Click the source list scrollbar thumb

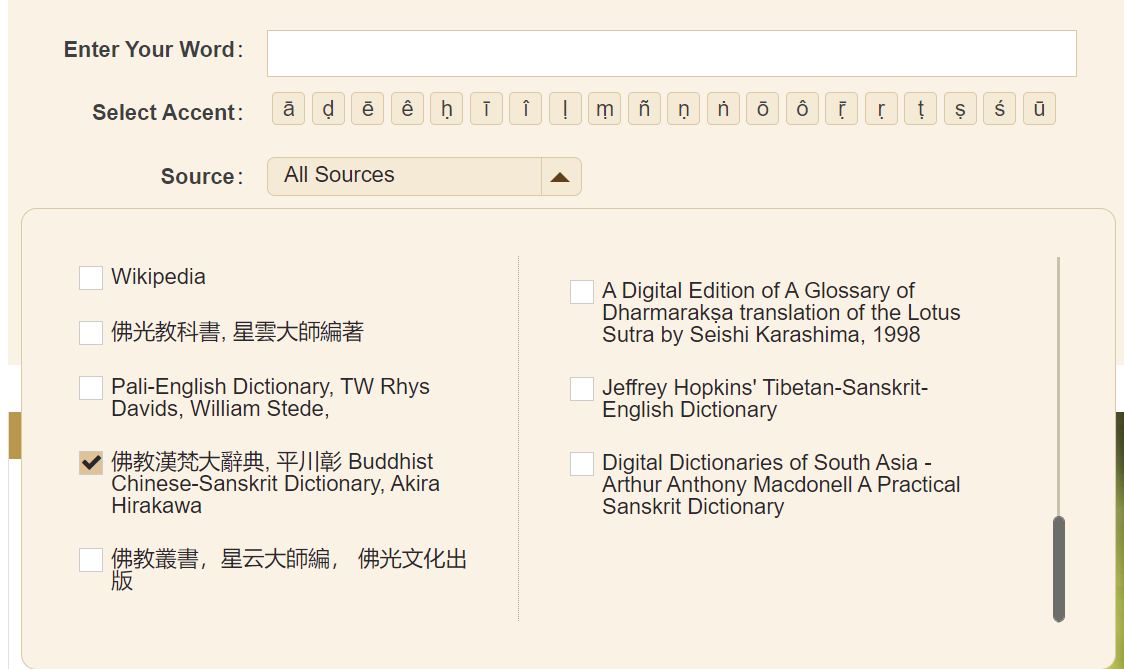[x=1059, y=568]
